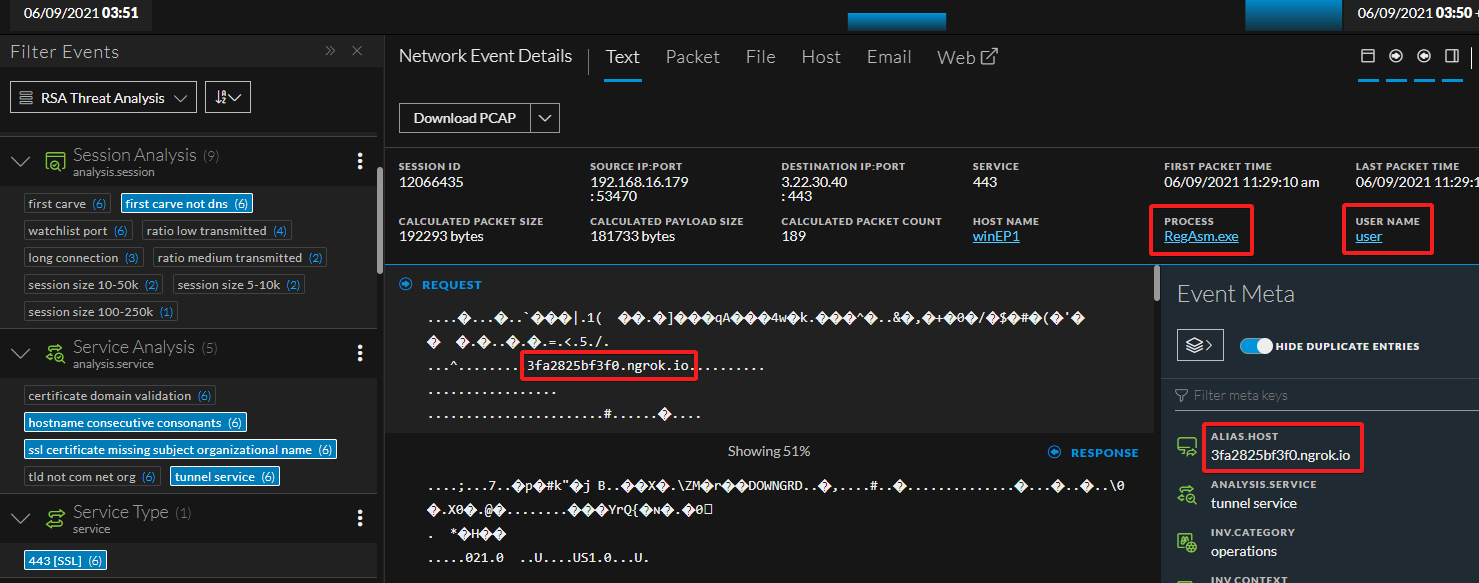The height and width of the screenshot is (583, 1479).
Task: Open Session Analysis kebab menu
Action: [x=360, y=161]
